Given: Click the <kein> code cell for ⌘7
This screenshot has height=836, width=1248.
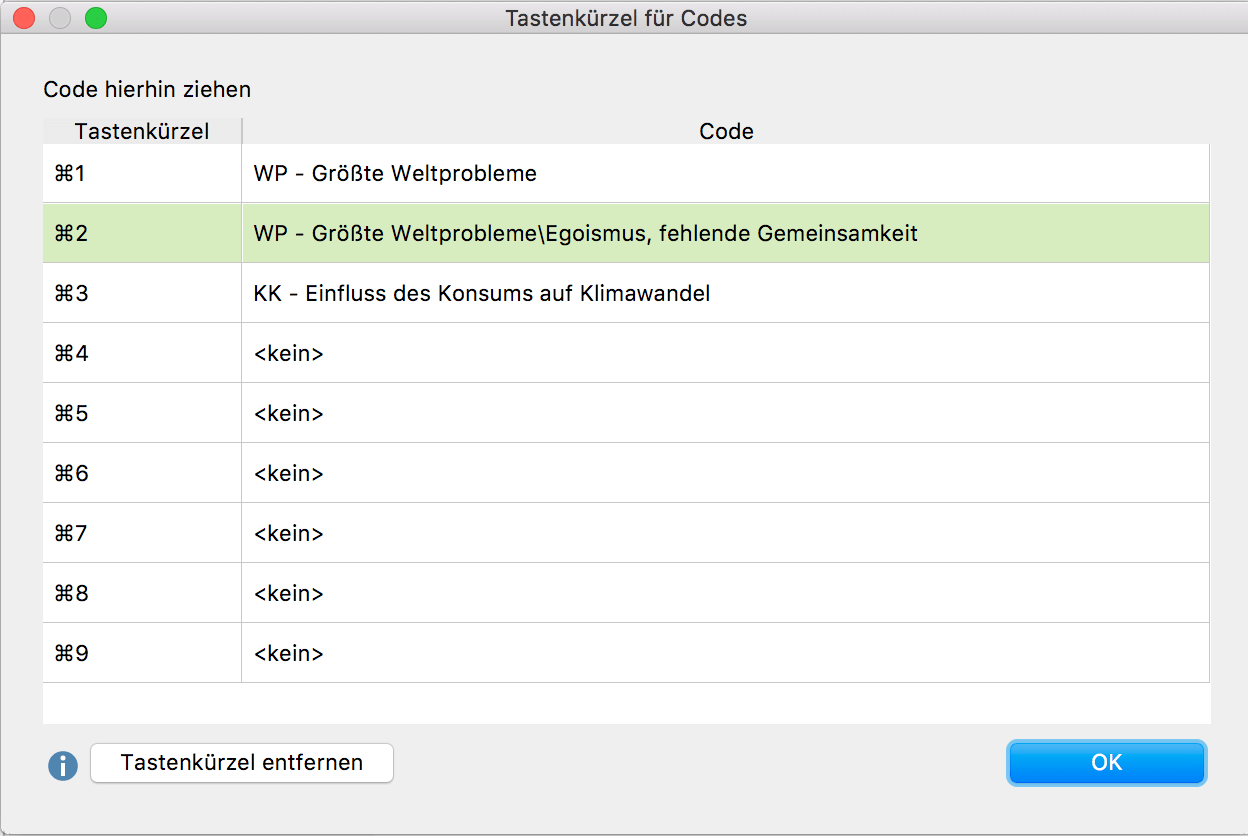Looking at the screenshot, I should click(x=726, y=534).
